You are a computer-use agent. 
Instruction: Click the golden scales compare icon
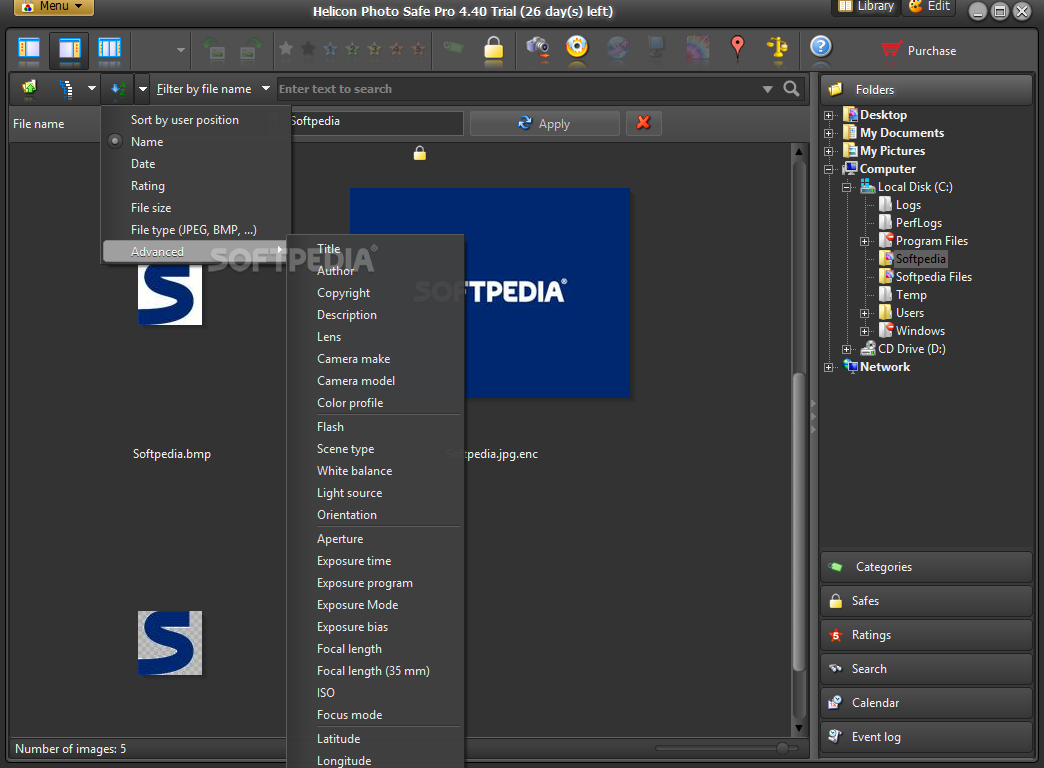[x=777, y=49]
